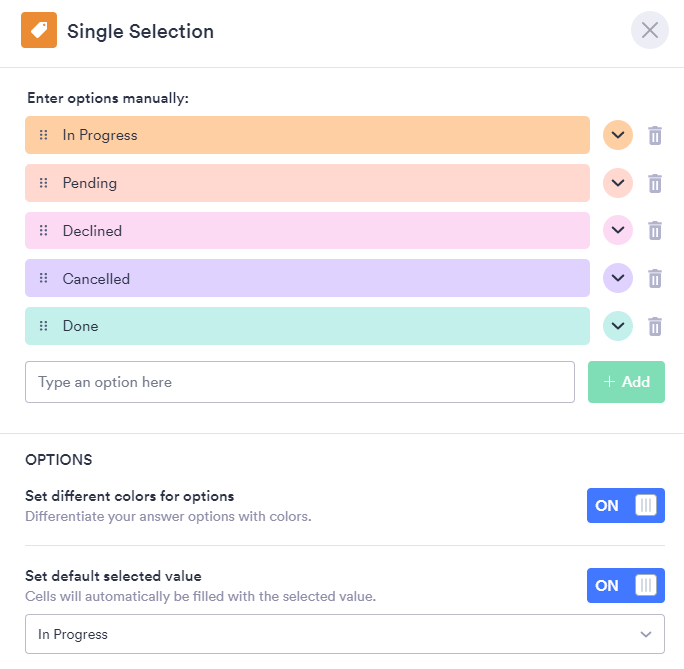Grab drag handle of In Progress option
This screenshot has width=684, height=669.
43,135
